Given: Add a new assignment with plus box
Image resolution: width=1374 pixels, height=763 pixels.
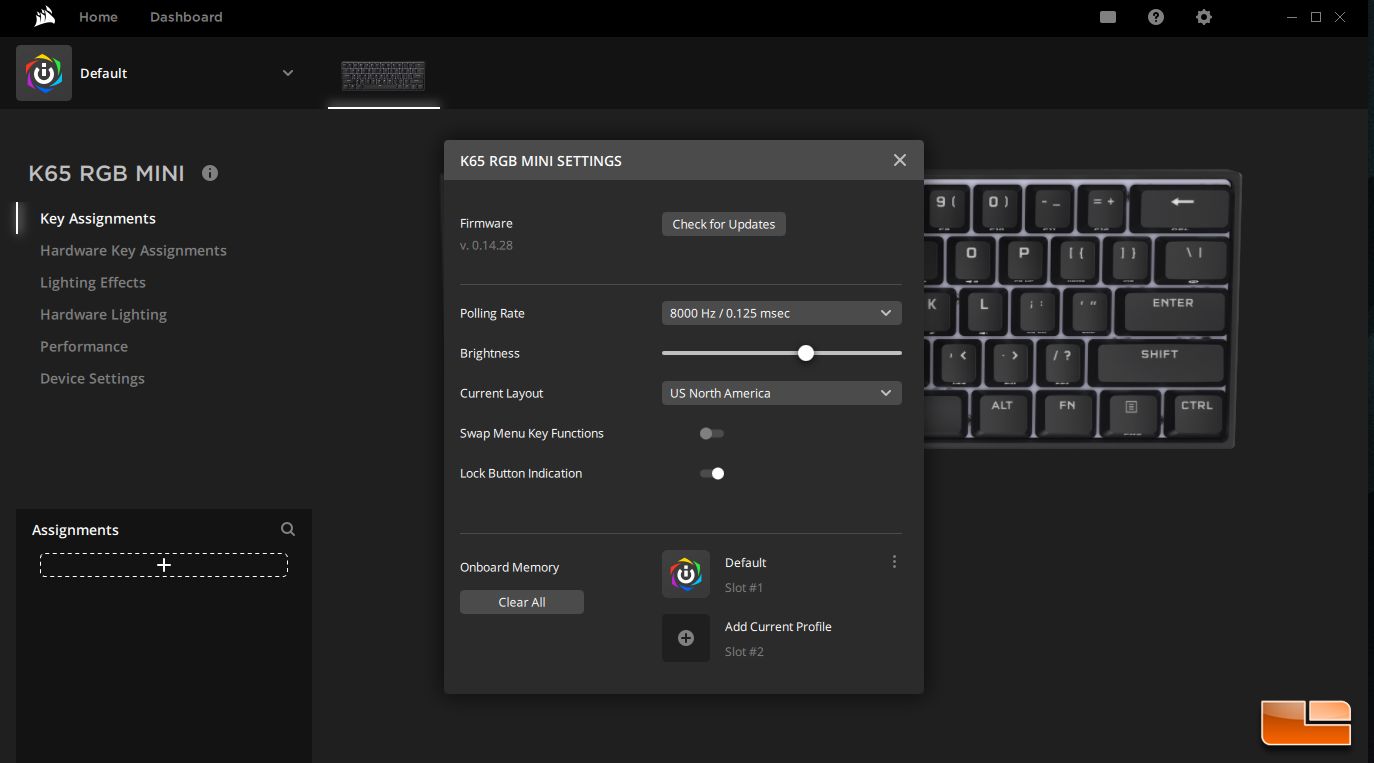Looking at the screenshot, I should click(164, 565).
